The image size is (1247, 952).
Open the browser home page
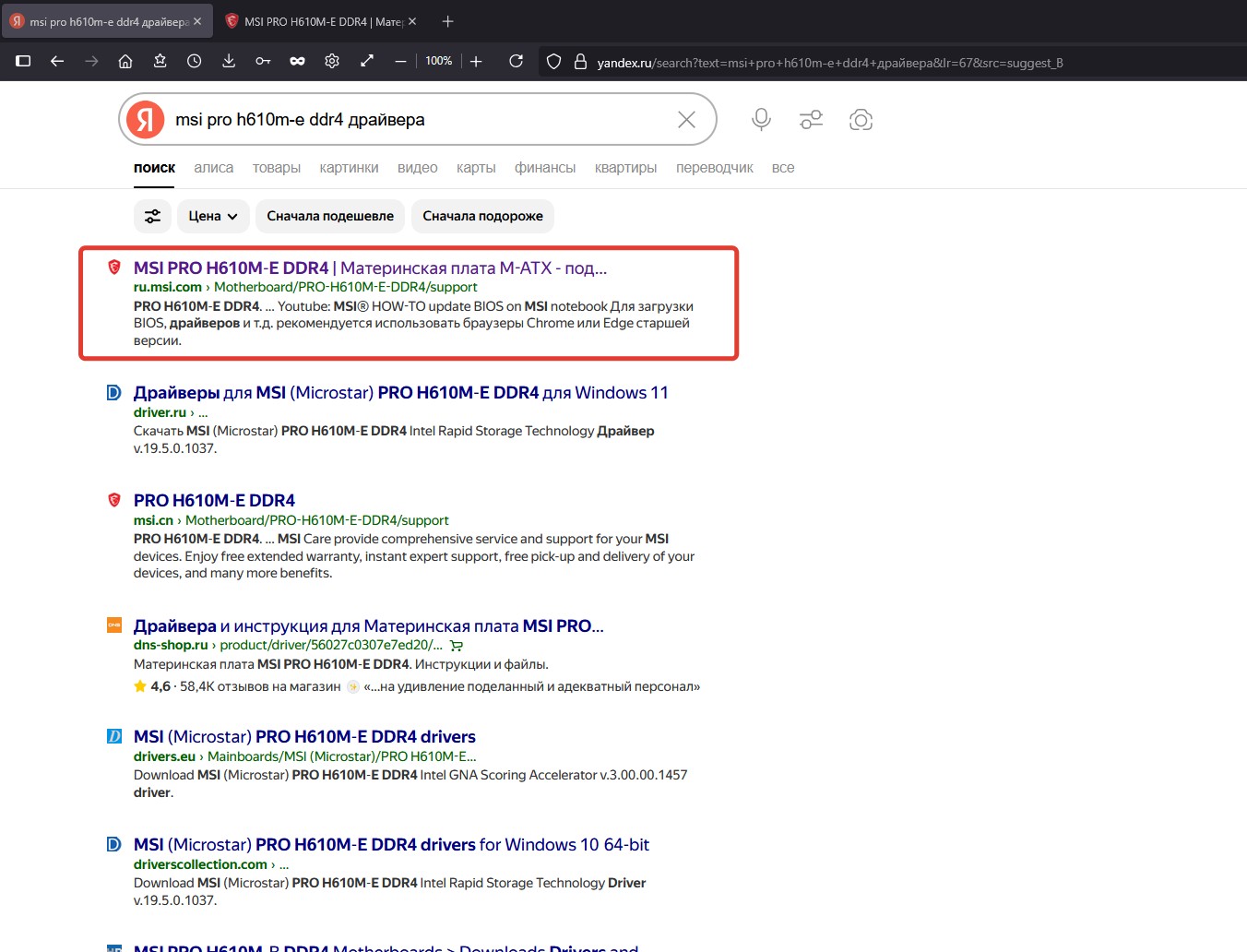[125, 61]
